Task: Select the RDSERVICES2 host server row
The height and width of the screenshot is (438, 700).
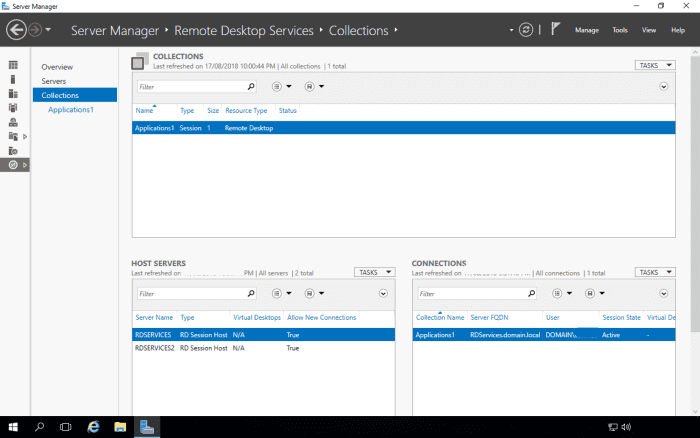Action: (x=263, y=348)
